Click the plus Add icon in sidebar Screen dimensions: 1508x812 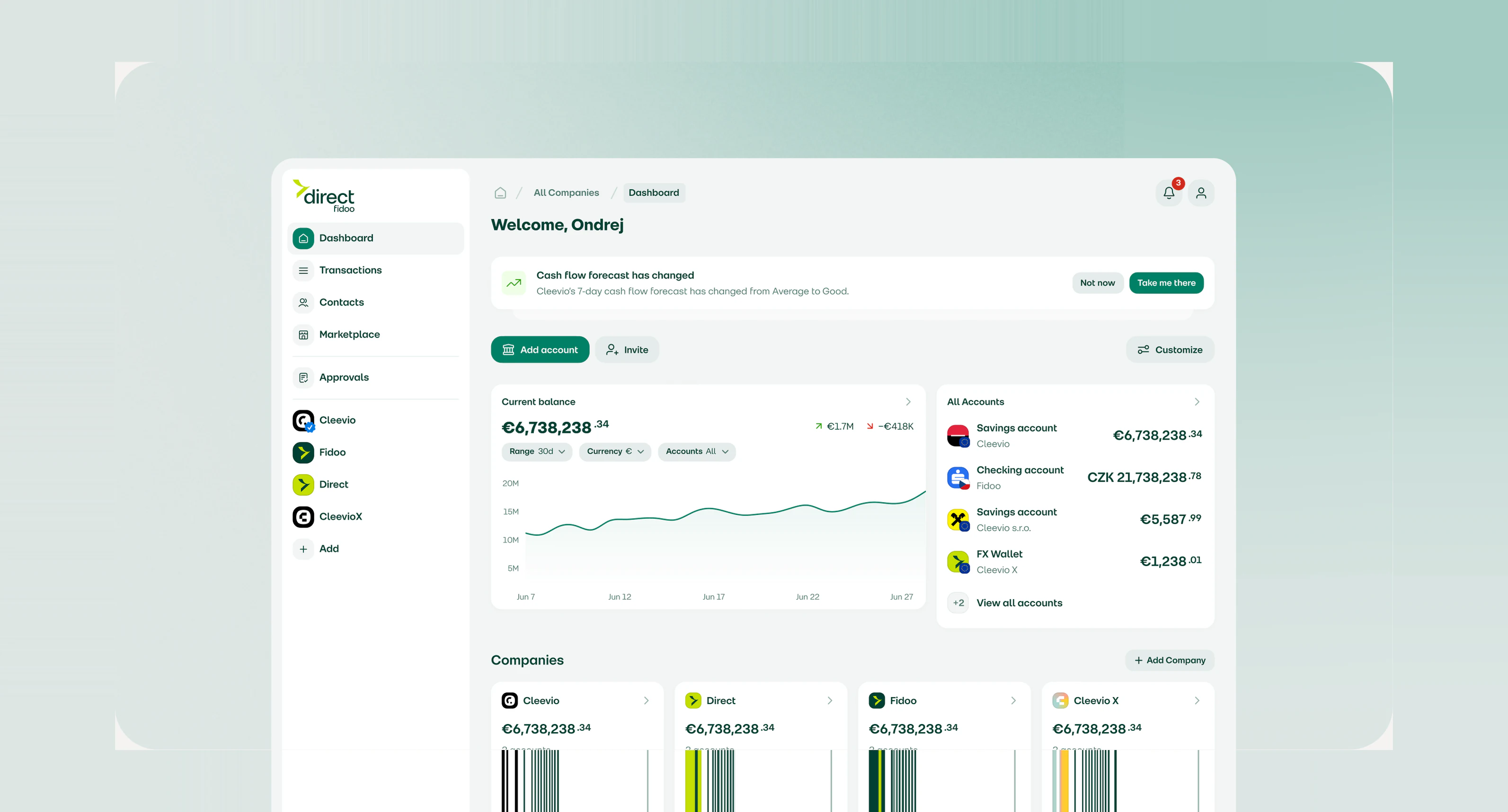[x=303, y=549]
